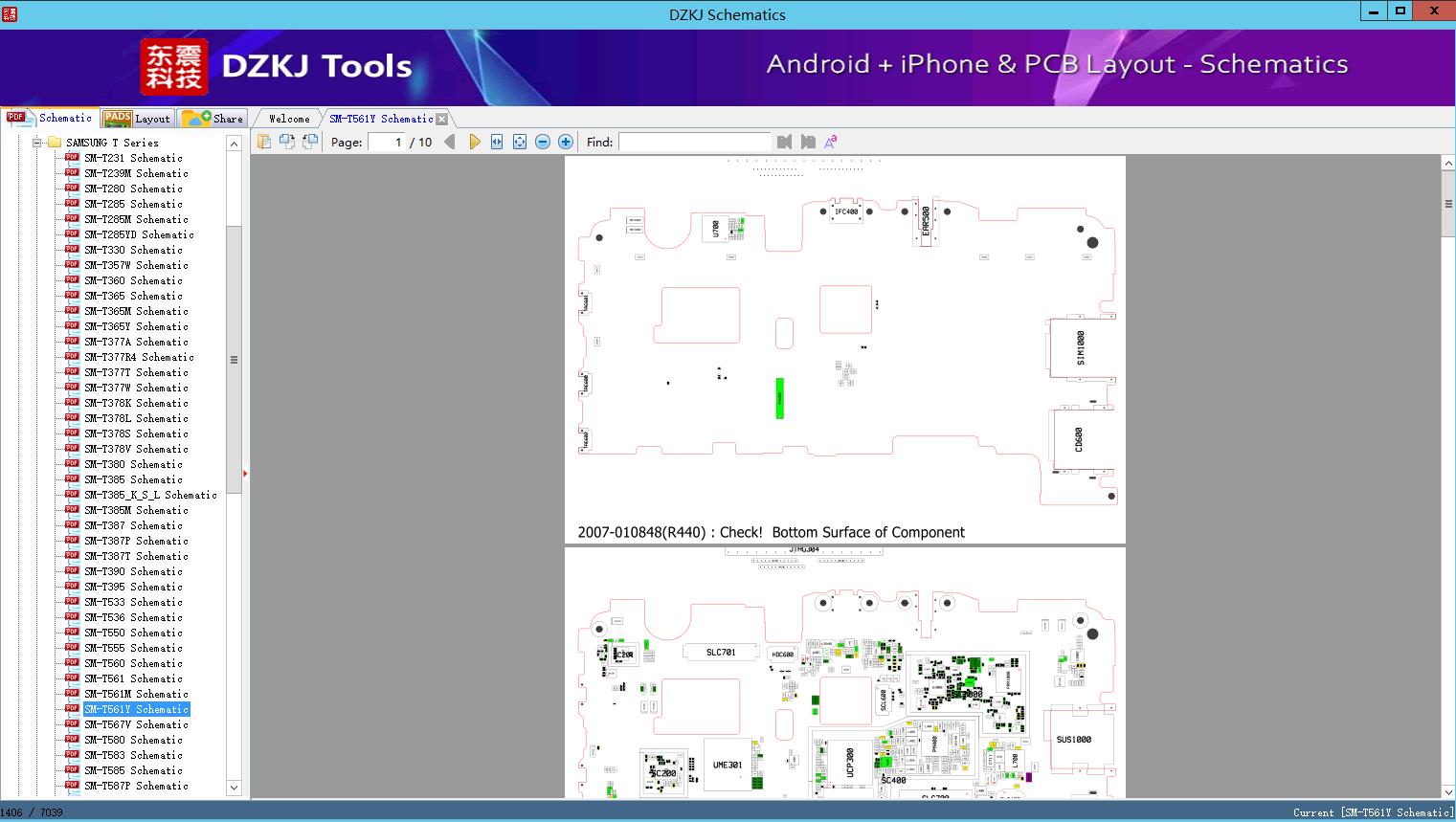Click the UME301 component label in the schematic
This screenshot has height=822, width=1456.
(728, 766)
